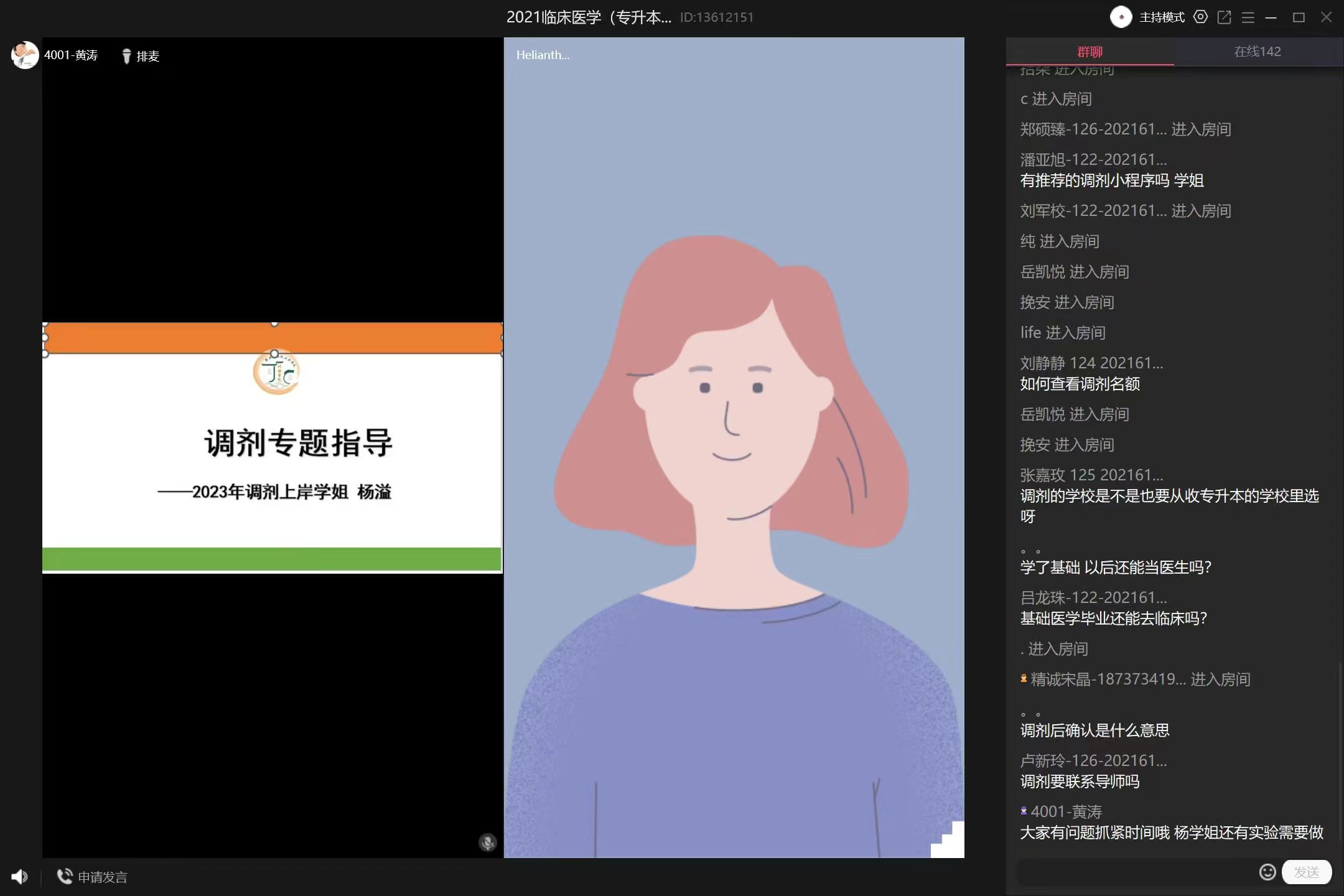Image resolution: width=1344 pixels, height=896 pixels.
Task: Click the chat message input field
Action: [x=1132, y=872]
